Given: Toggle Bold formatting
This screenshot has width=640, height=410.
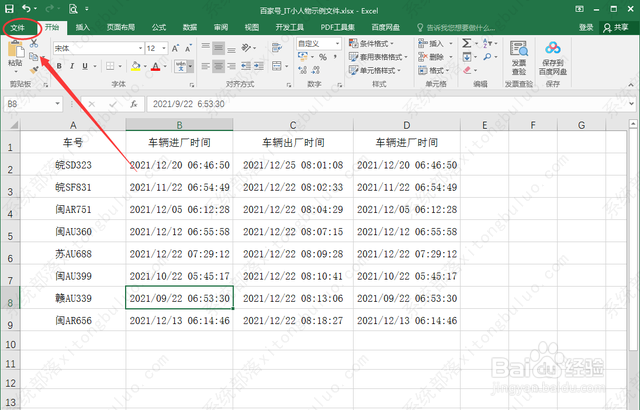Looking at the screenshot, I should 59,66.
